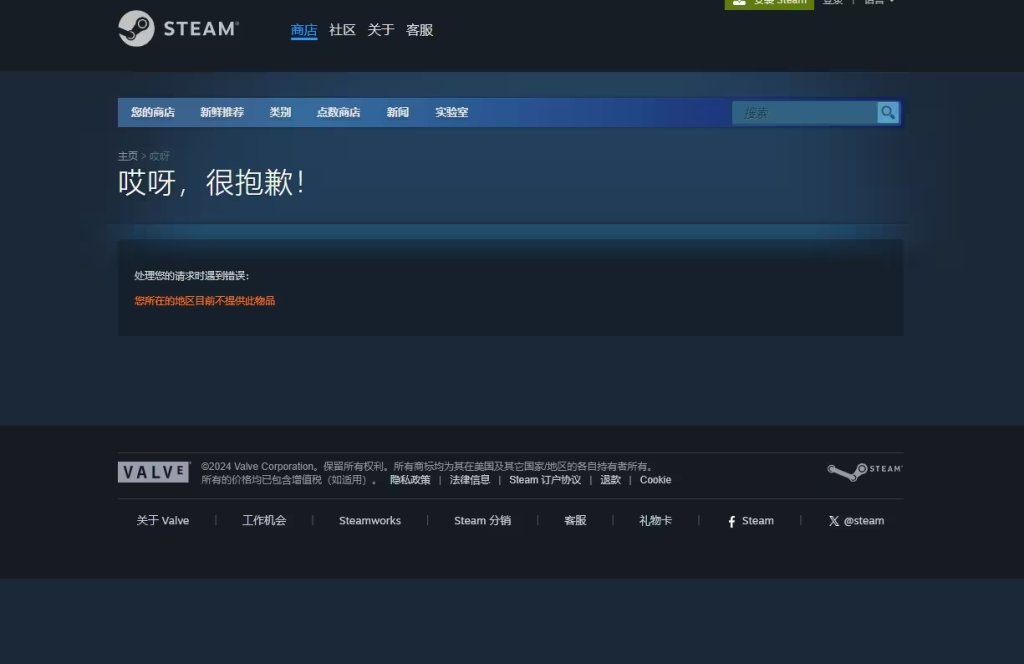Click the green 安装 Steam button
Screen dimensions: 1024x664
(x=769, y=3)
